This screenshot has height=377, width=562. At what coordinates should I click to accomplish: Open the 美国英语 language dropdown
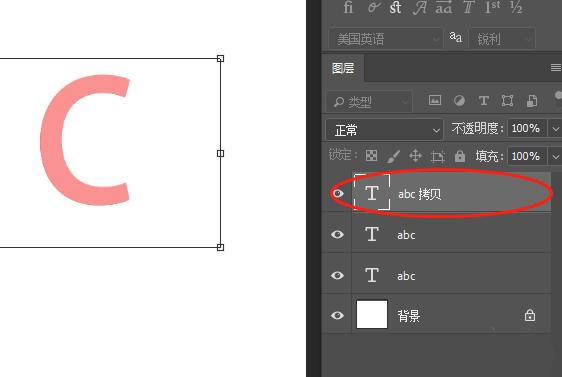tap(386, 39)
